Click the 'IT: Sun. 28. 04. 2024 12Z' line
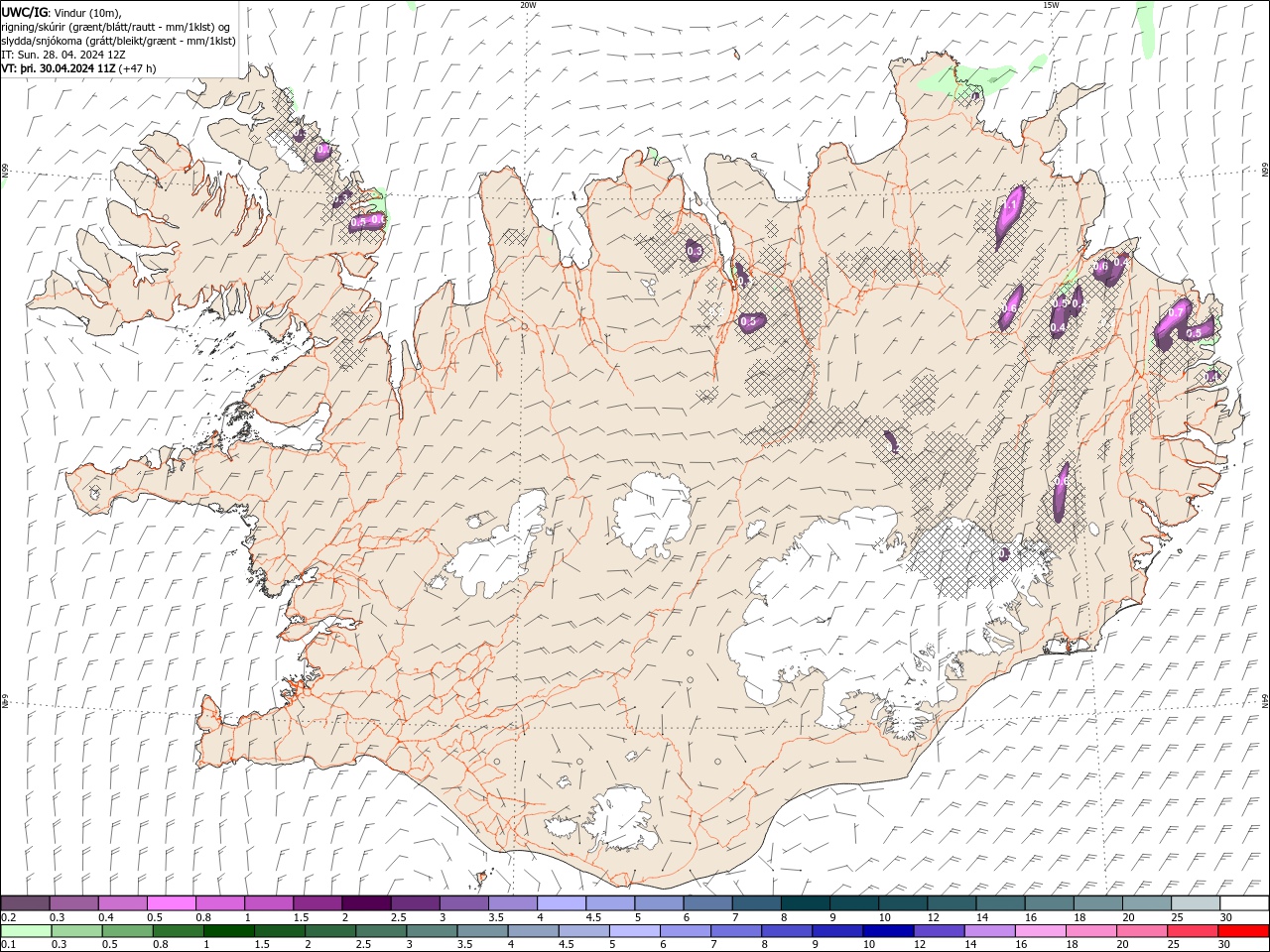 click(63, 55)
